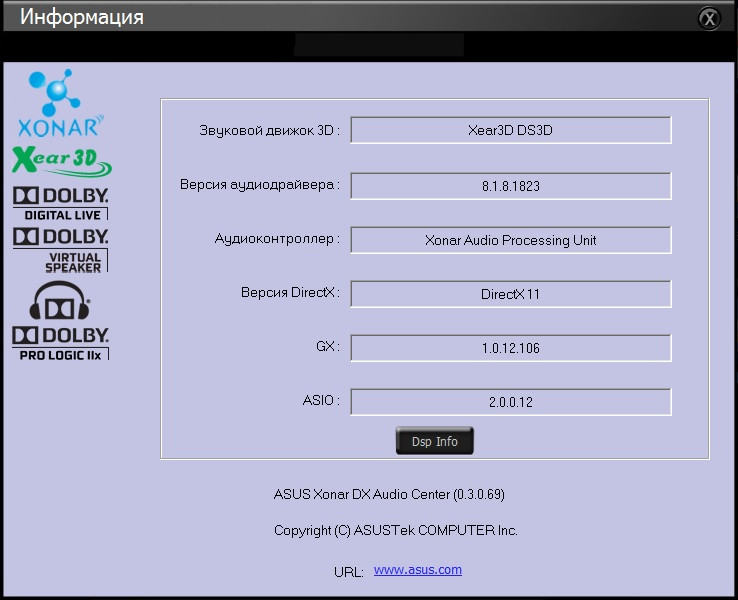
Task: Click the Xear 3D logo
Action: [x=62, y=161]
